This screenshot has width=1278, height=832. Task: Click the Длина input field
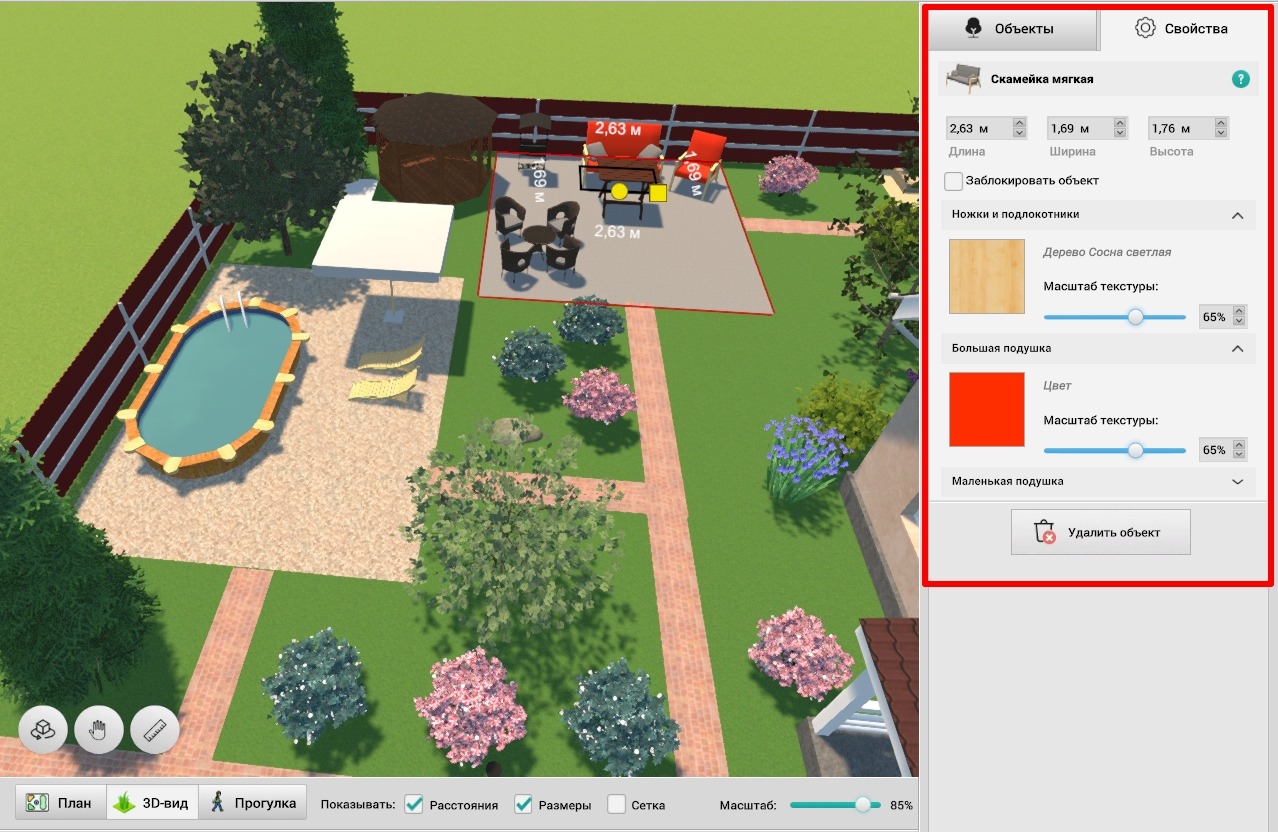point(979,128)
